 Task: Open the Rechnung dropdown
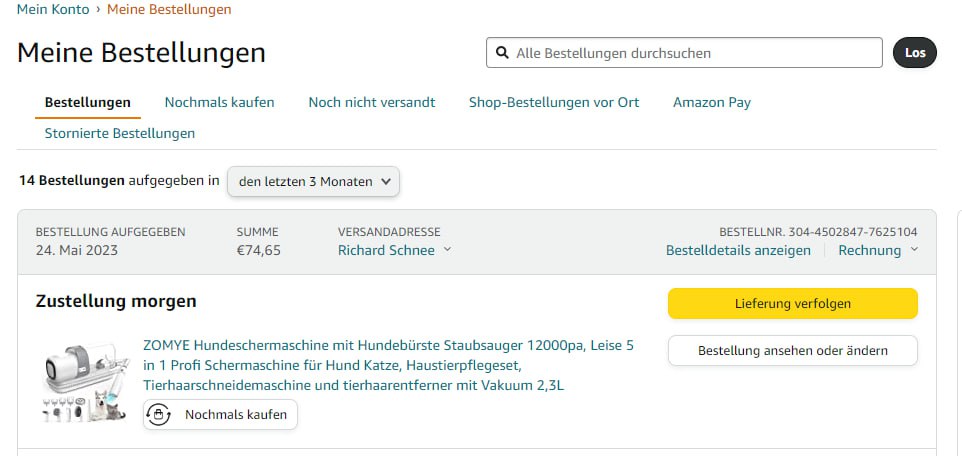coord(877,250)
